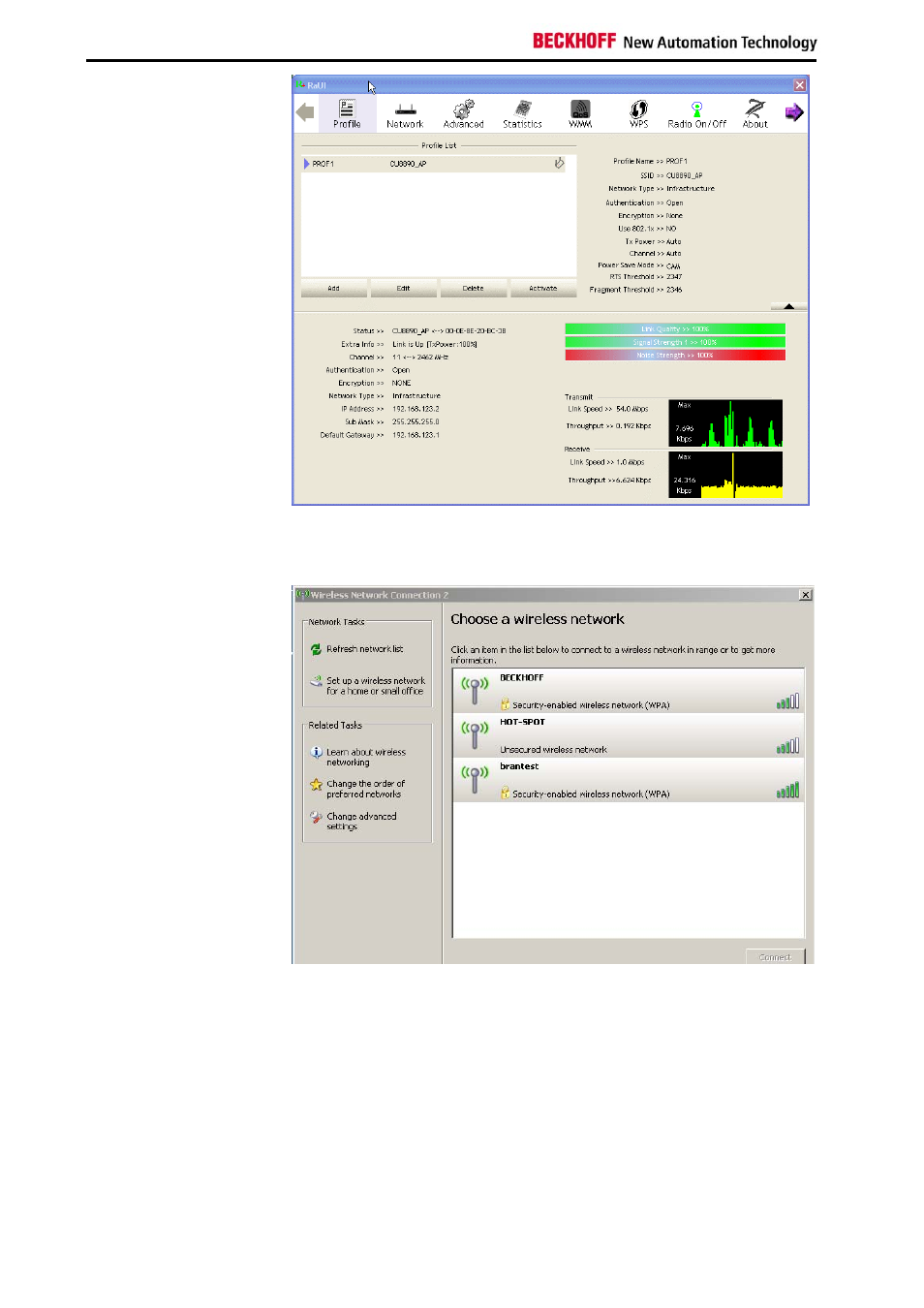Click Change advanced settings link
Screen dimensions: 924x1308
tap(361, 822)
